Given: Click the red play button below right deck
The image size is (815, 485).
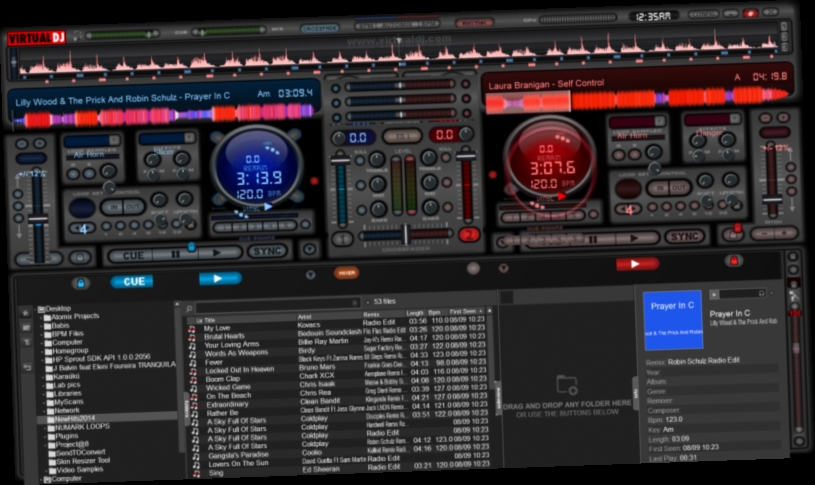Looking at the screenshot, I should point(637,264).
